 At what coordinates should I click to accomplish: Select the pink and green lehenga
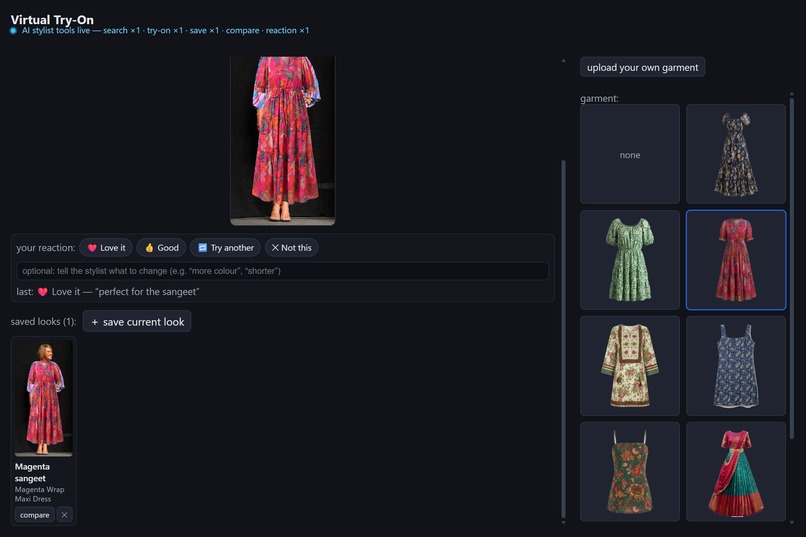[736, 472]
